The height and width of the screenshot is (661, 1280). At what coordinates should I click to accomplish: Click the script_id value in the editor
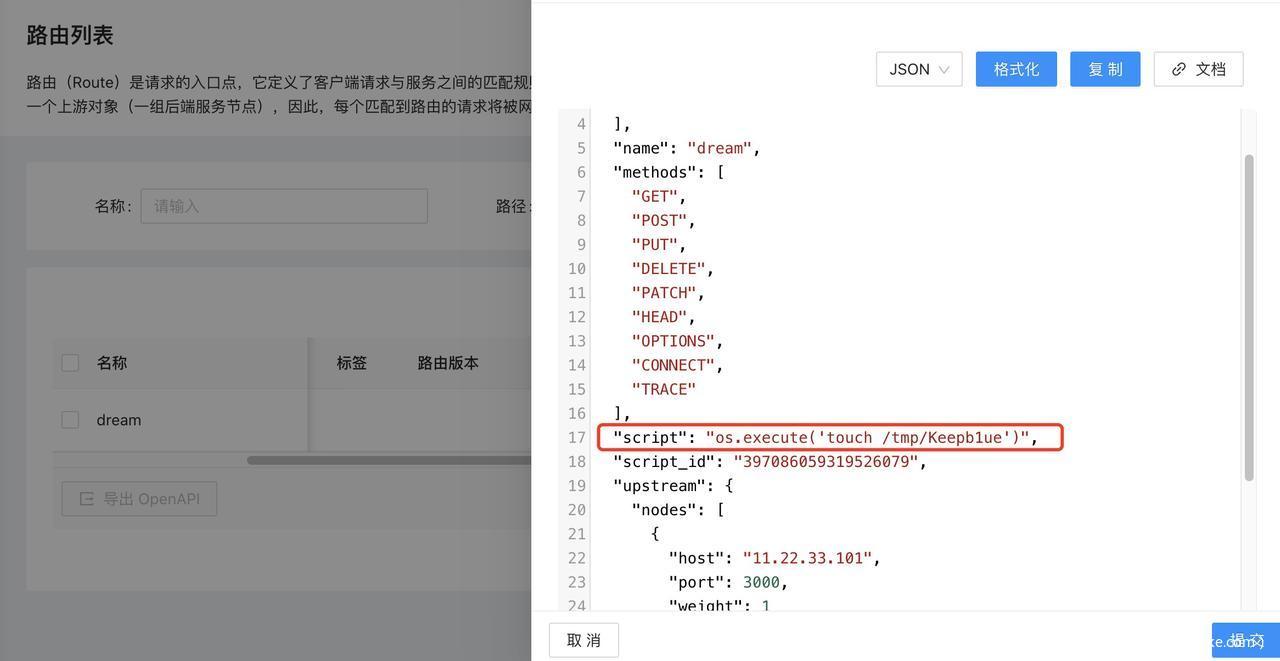point(826,462)
